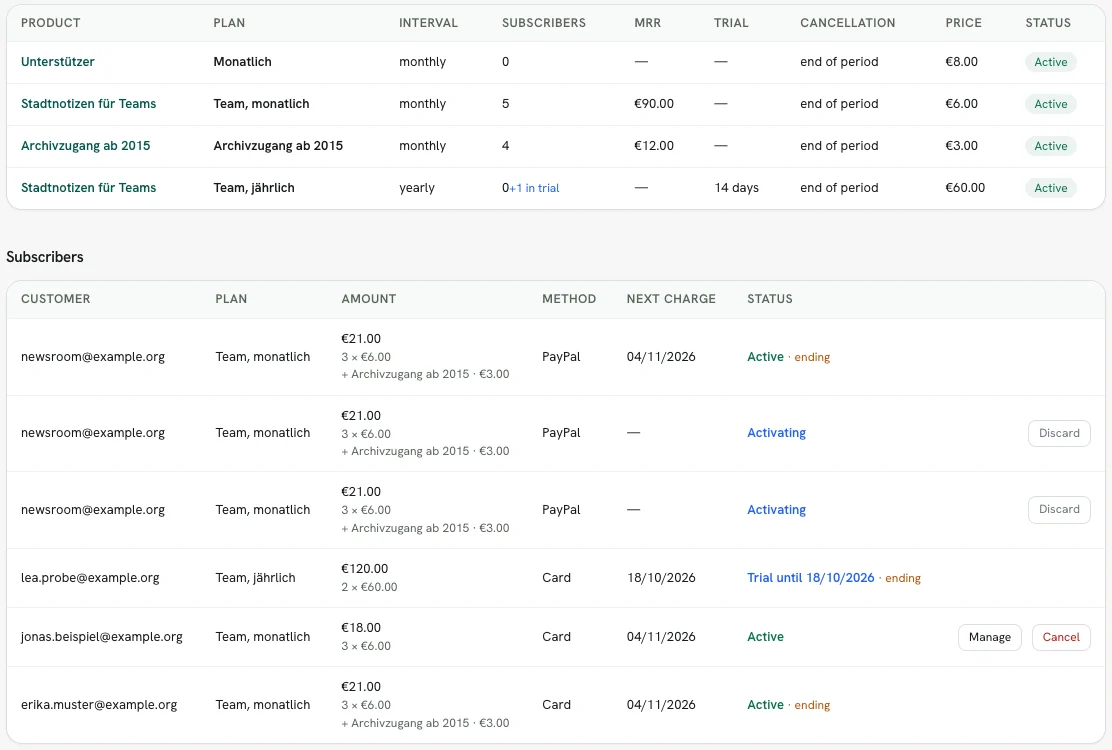
Task: Click the 'Trial until 18/10/2026' status
Action: 811,578
